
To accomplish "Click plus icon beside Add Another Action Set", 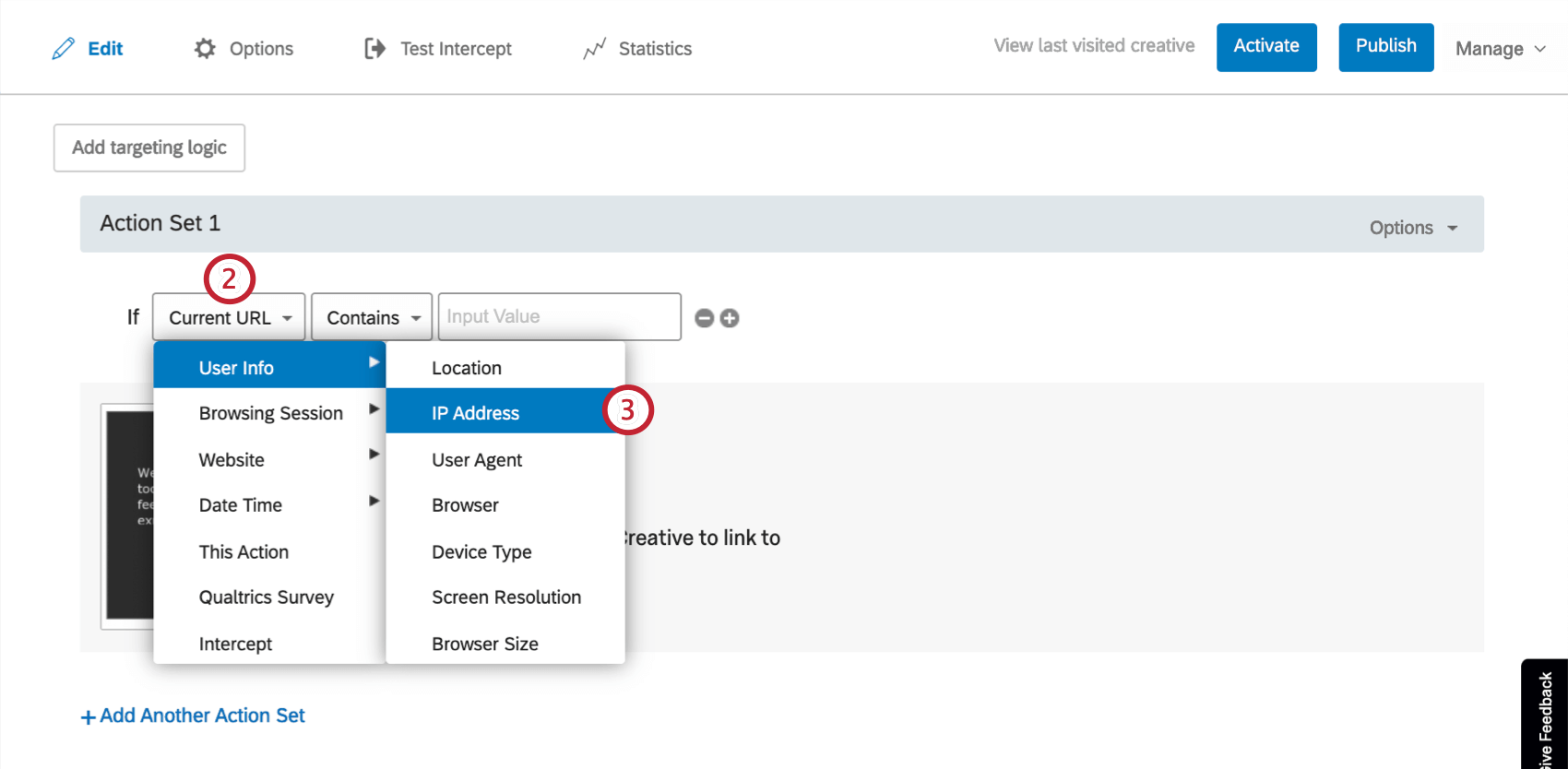I will pos(89,716).
